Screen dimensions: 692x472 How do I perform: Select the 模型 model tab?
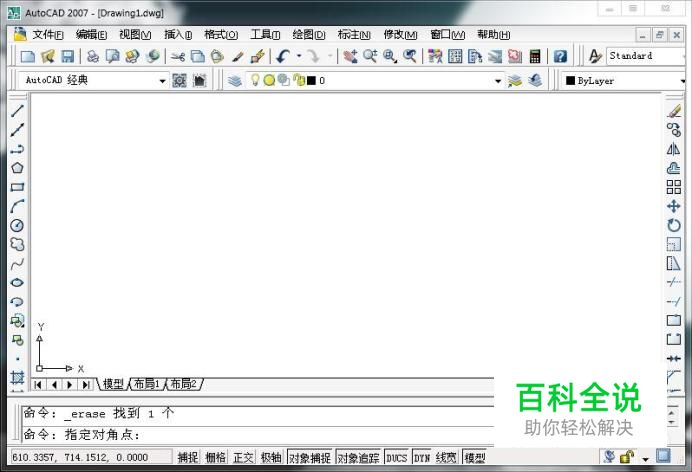point(113,384)
